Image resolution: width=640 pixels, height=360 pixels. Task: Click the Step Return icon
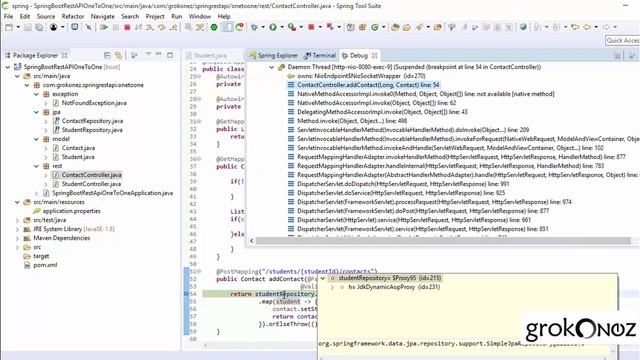click(x=173, y=27)
